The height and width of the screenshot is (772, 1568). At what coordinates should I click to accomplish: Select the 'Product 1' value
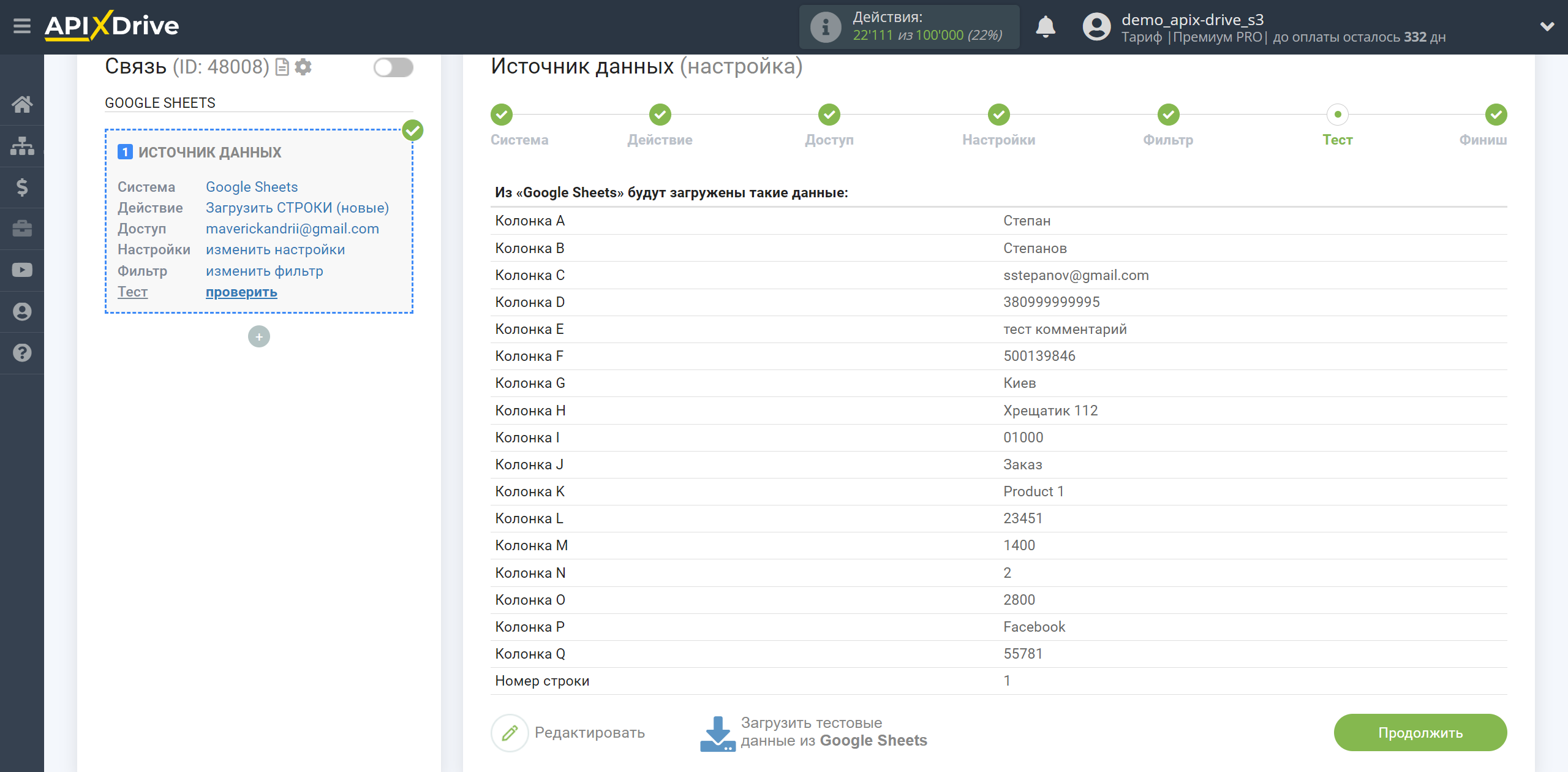click(1033, 491)
